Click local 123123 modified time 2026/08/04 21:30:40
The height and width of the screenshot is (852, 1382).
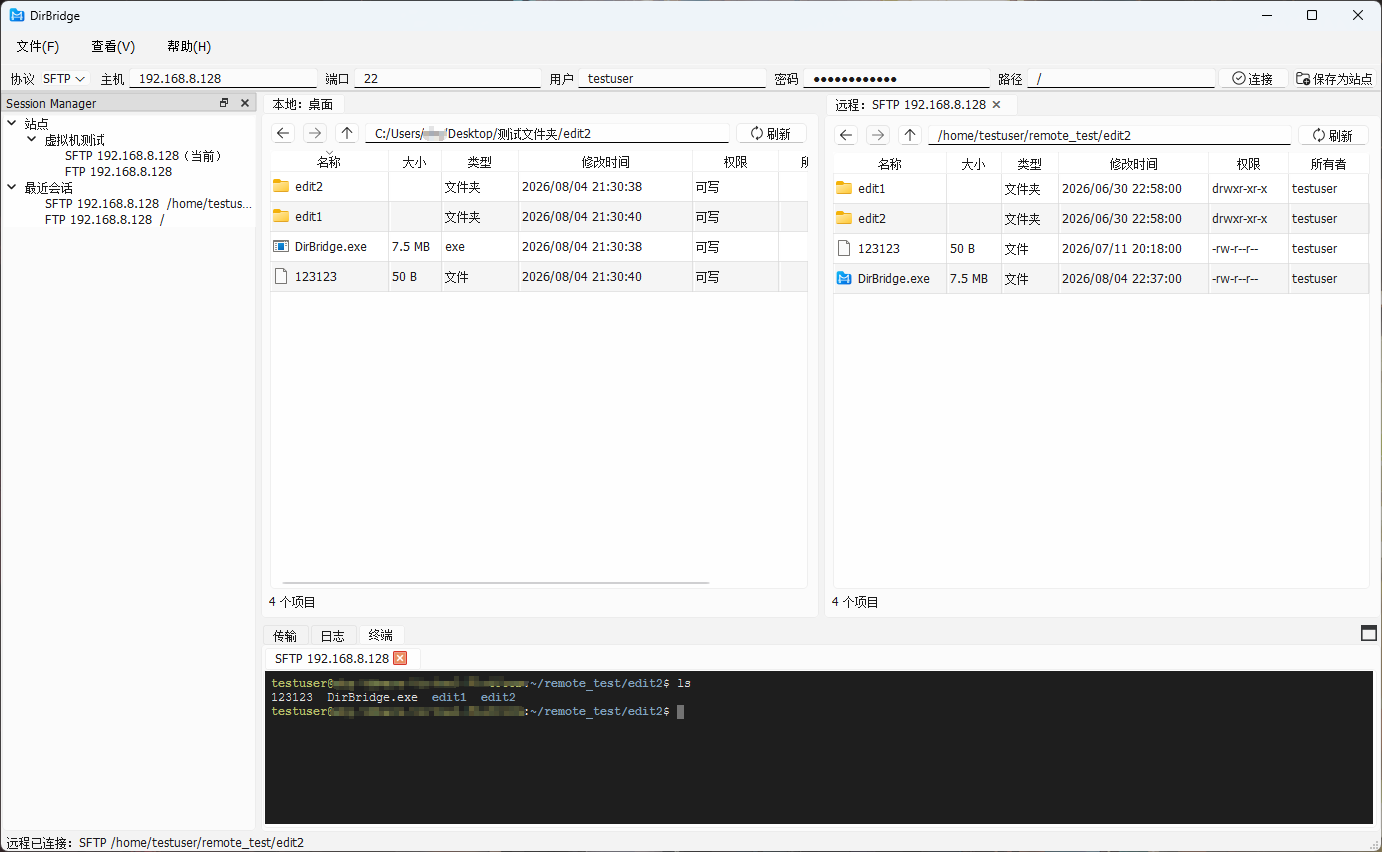pyautogui.click(x=582, y=276)
